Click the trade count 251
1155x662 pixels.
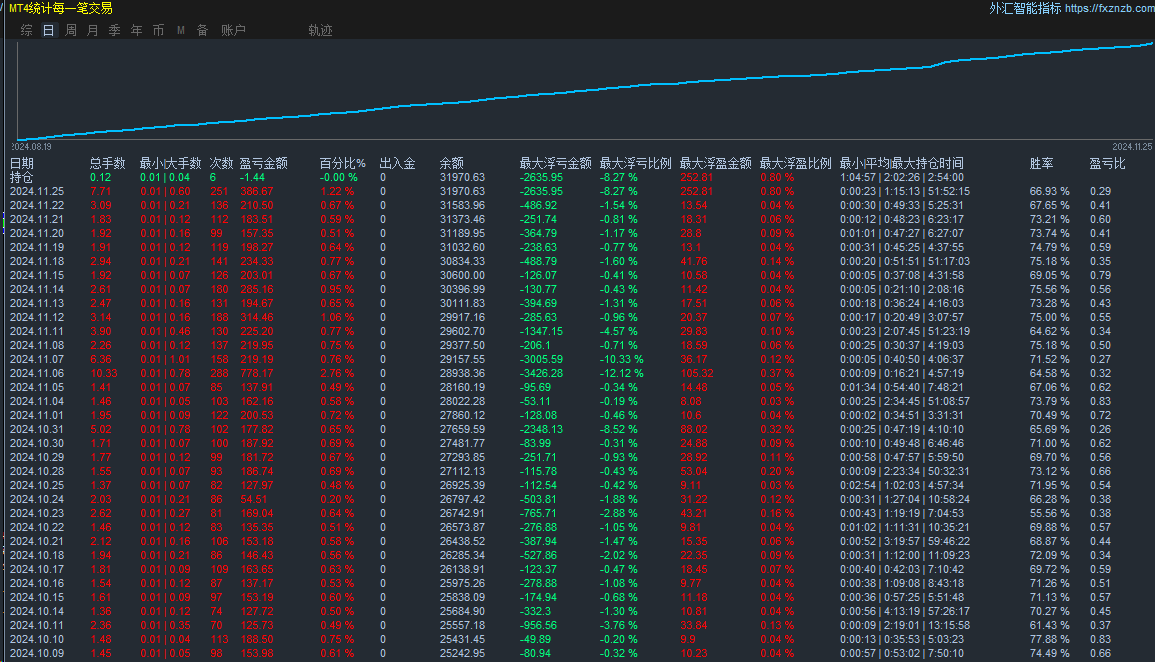[x=220, y=191]
